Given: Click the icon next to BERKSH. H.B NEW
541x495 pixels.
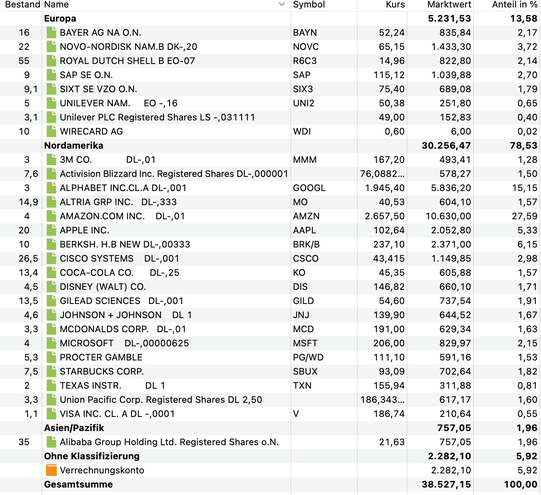Looking at the screenshot, I should point(51,245).
